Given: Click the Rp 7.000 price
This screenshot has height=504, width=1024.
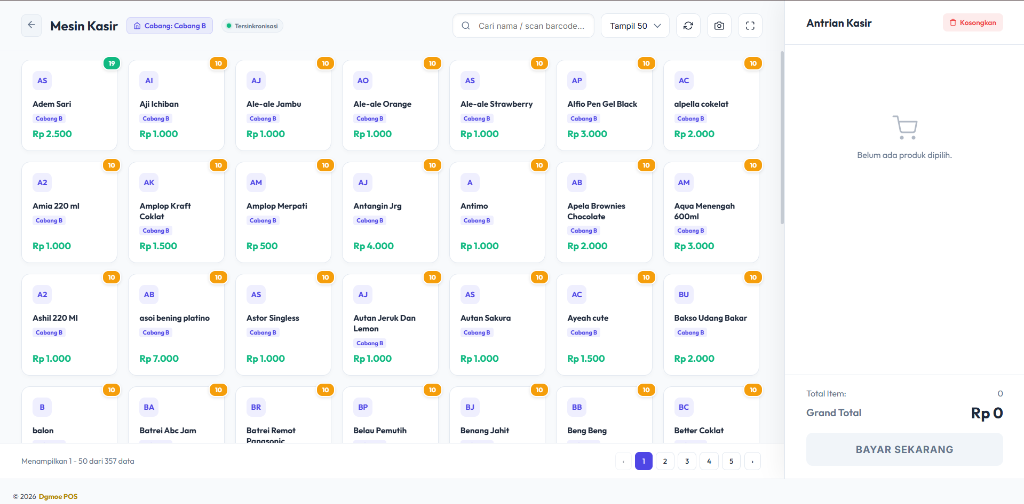Looking at the screenshot, I should click(159, 358).
